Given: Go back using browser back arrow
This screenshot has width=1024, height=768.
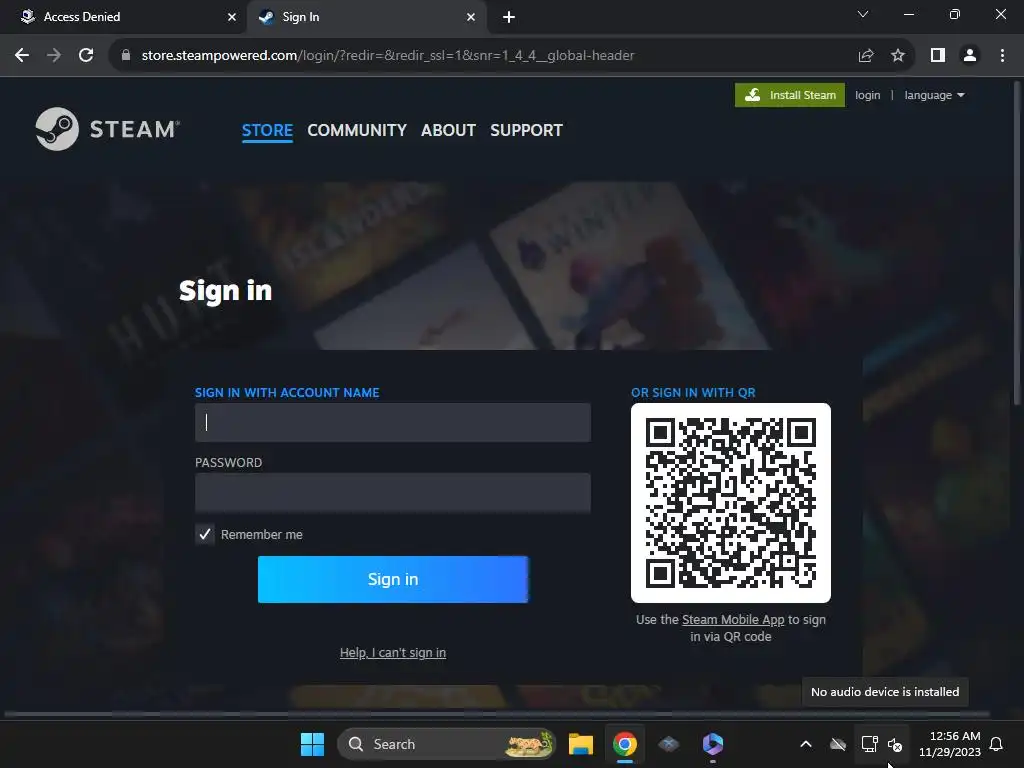Looking at the screenshot, I should click(x=22, y=56).
